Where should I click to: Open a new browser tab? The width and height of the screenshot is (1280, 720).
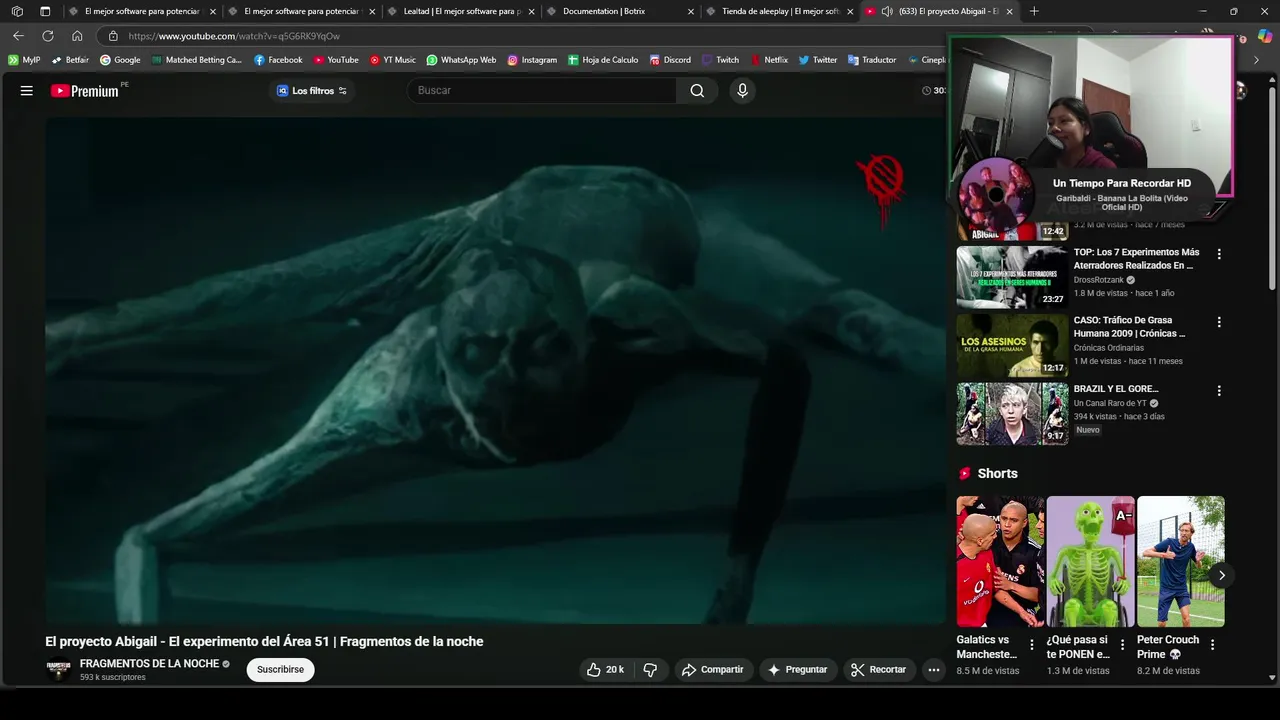click(1034, 11)
